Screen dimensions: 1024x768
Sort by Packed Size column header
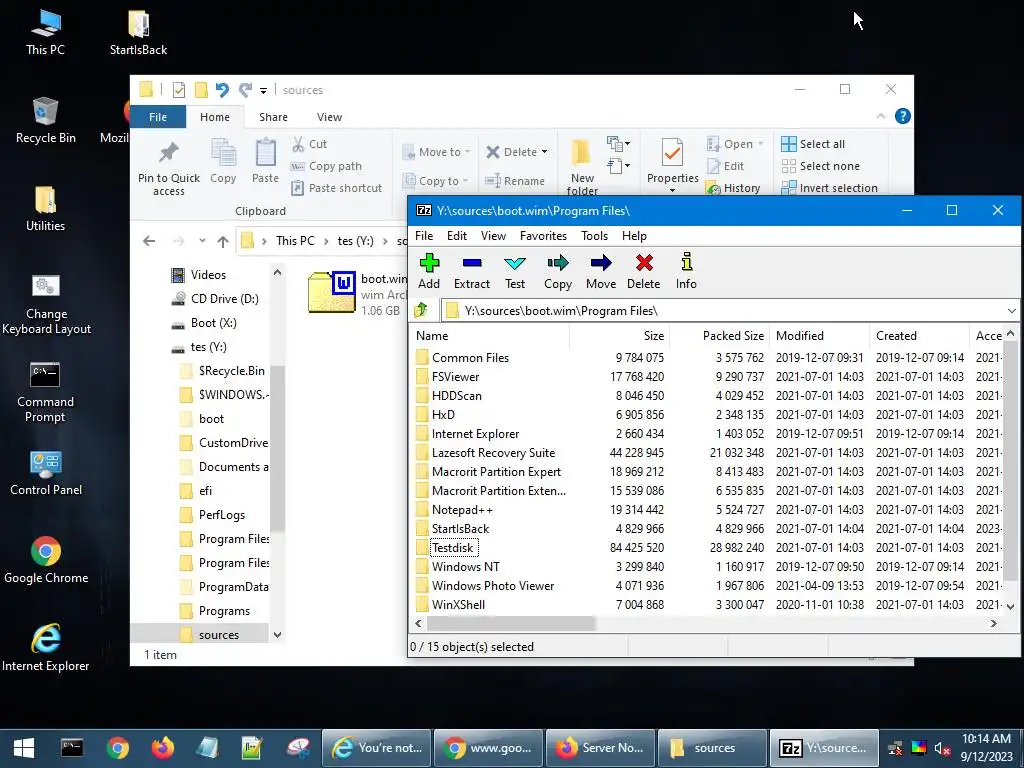719,336
